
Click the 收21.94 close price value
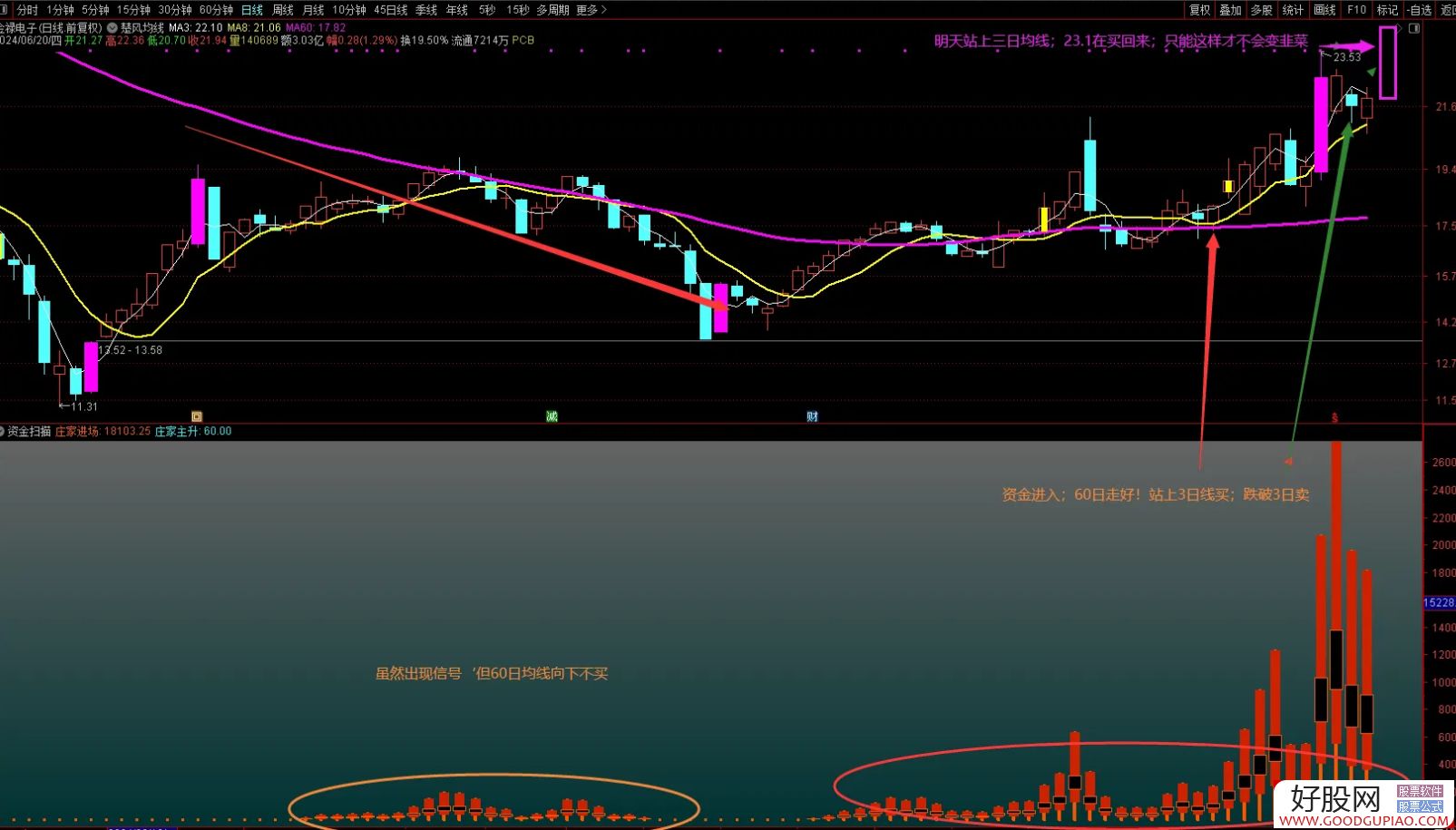207,41
